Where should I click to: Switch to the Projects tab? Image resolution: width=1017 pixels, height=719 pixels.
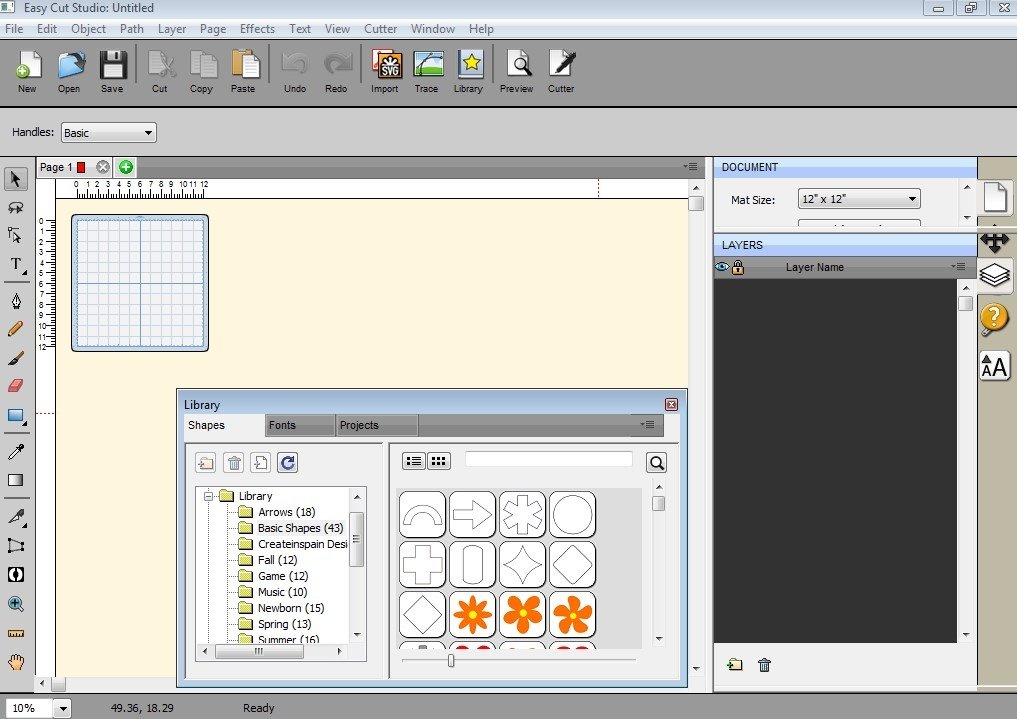tap(377, 425)
